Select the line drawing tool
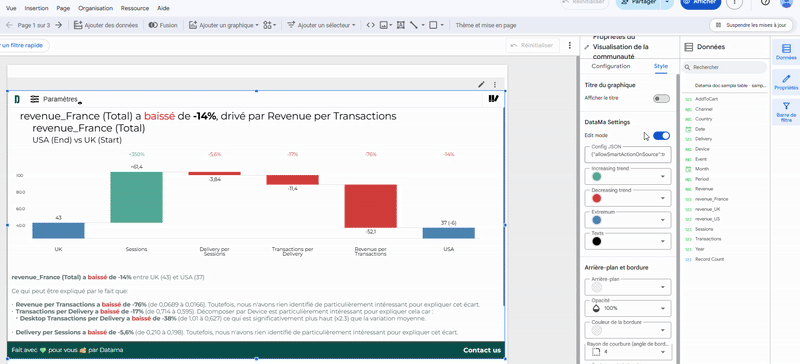This screenshot has width=800, height=364. pyautogui.click(x=414, y=25)
